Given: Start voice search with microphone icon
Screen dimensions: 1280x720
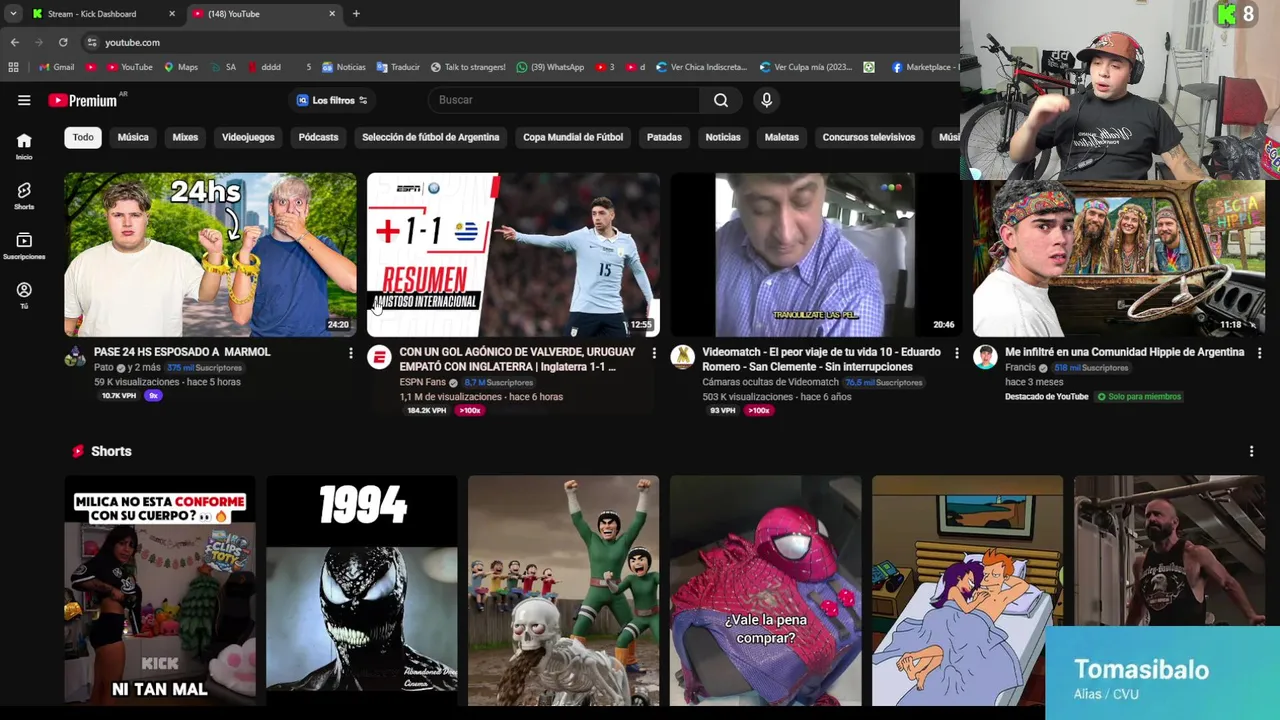Looking at the screenshot, I should tap(766, 100).
